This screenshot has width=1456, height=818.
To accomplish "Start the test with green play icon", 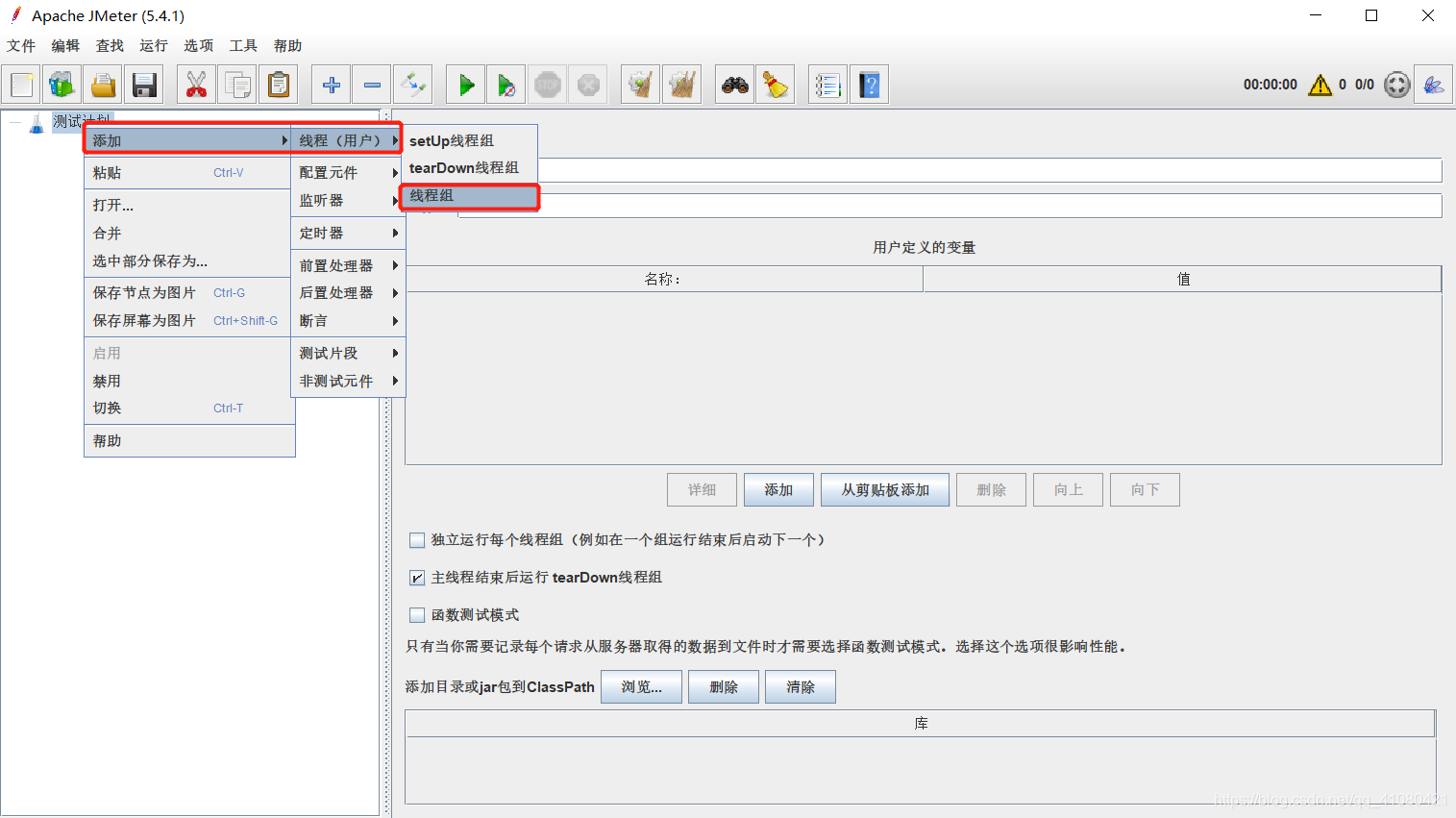I will (x=466, y=85).
